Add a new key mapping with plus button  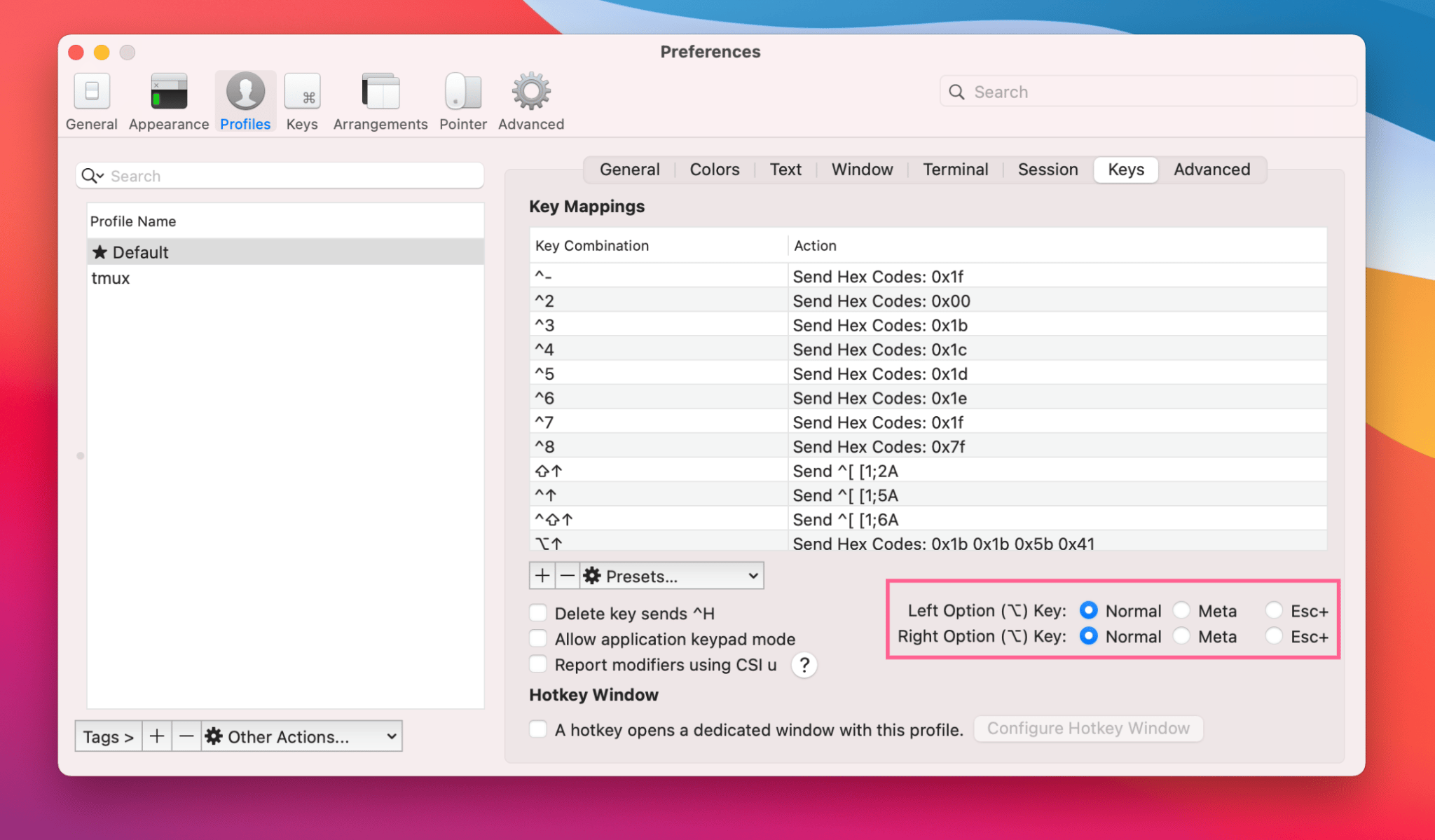tap(542, 576)
